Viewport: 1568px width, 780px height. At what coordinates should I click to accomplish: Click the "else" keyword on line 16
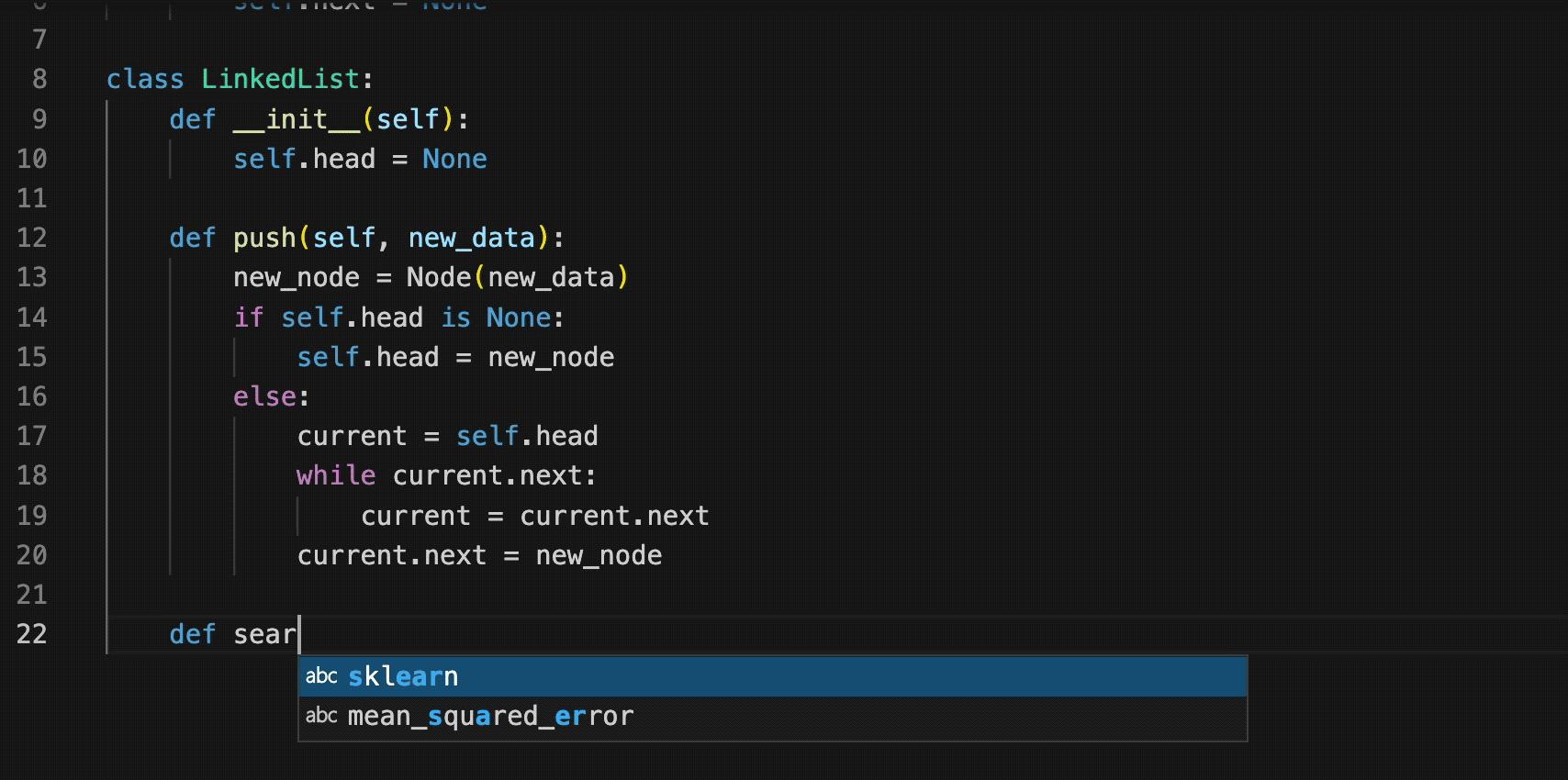264,396
